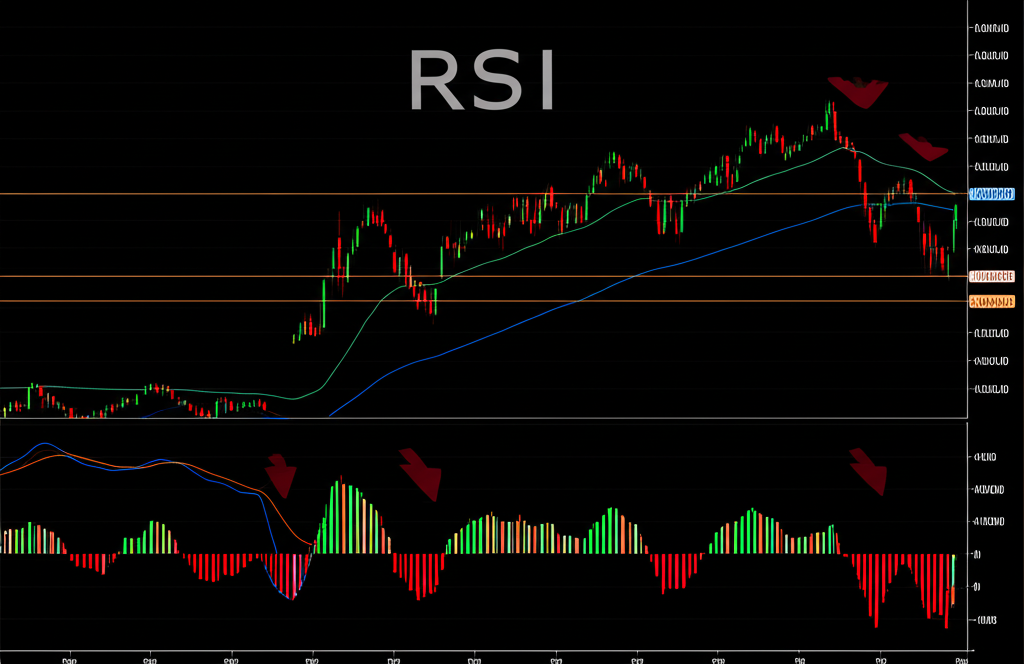Image resolution: width=1024 pixels, height=664 pixels.
Task: Select the middle red arrow in the indicator panel
Action: pos(420,473)
